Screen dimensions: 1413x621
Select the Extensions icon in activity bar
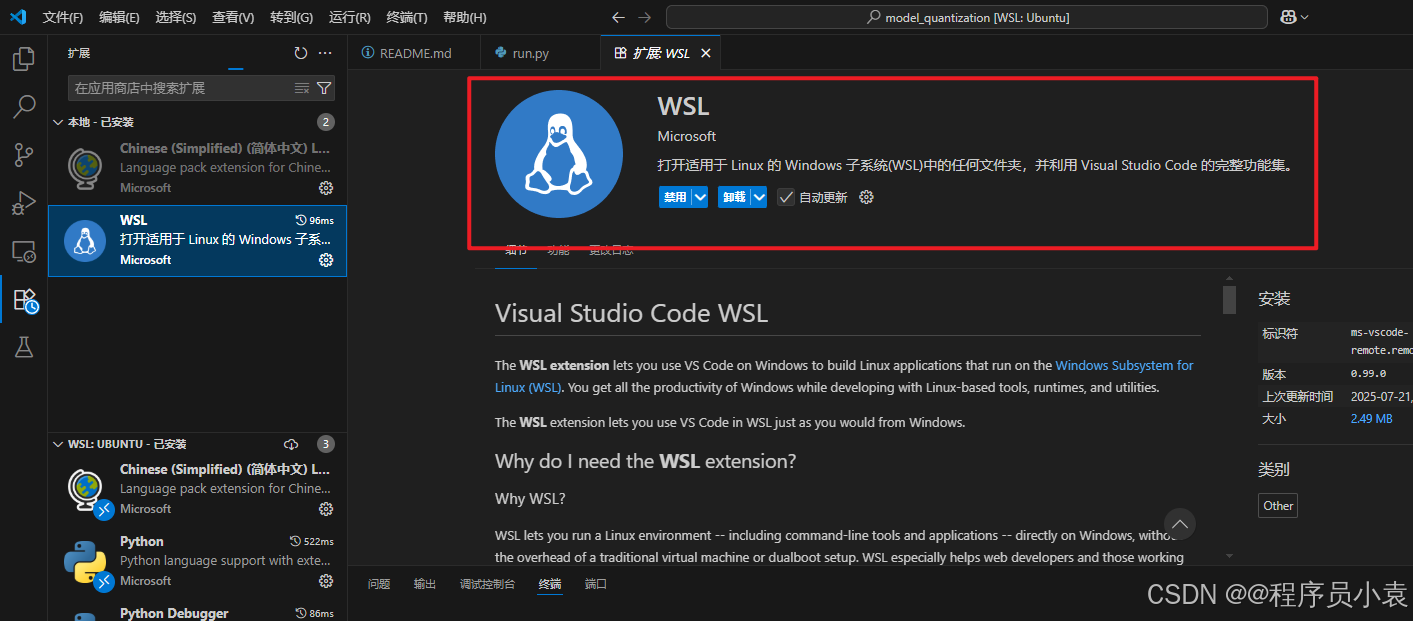coord(24,299)
